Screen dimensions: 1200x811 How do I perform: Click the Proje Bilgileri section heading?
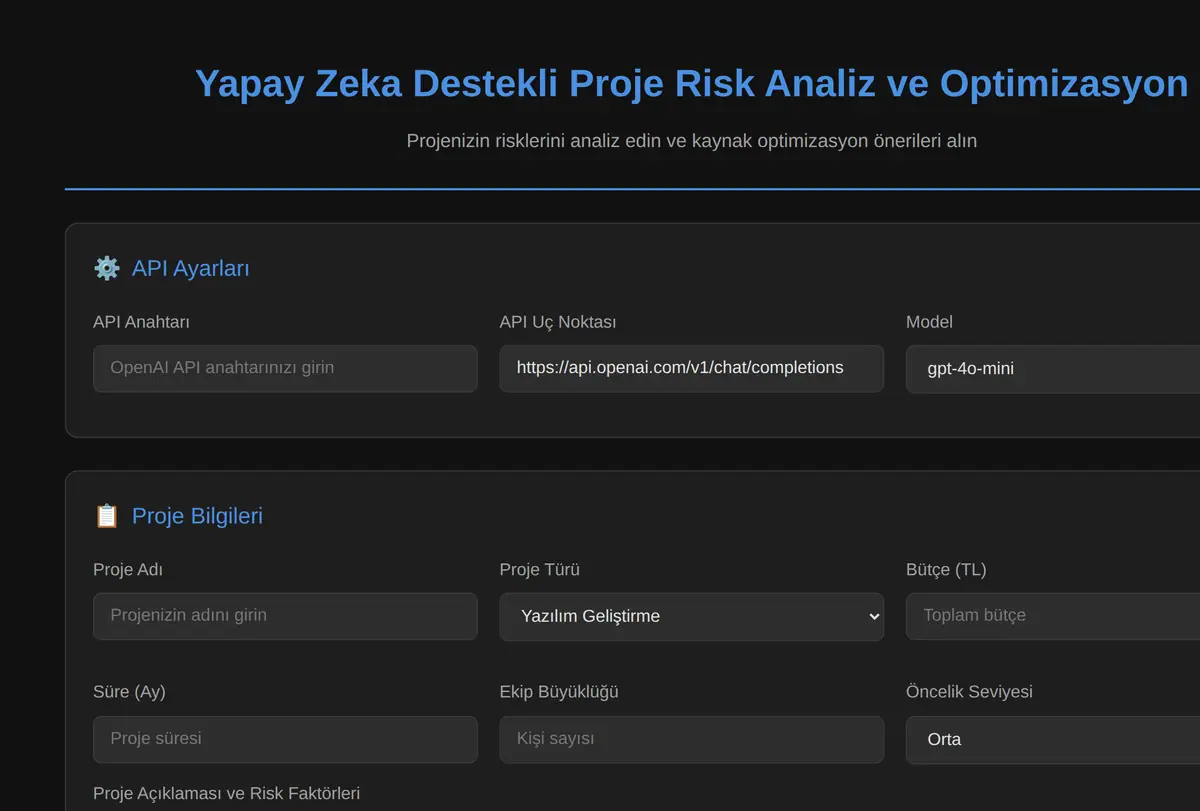(198, 516)
